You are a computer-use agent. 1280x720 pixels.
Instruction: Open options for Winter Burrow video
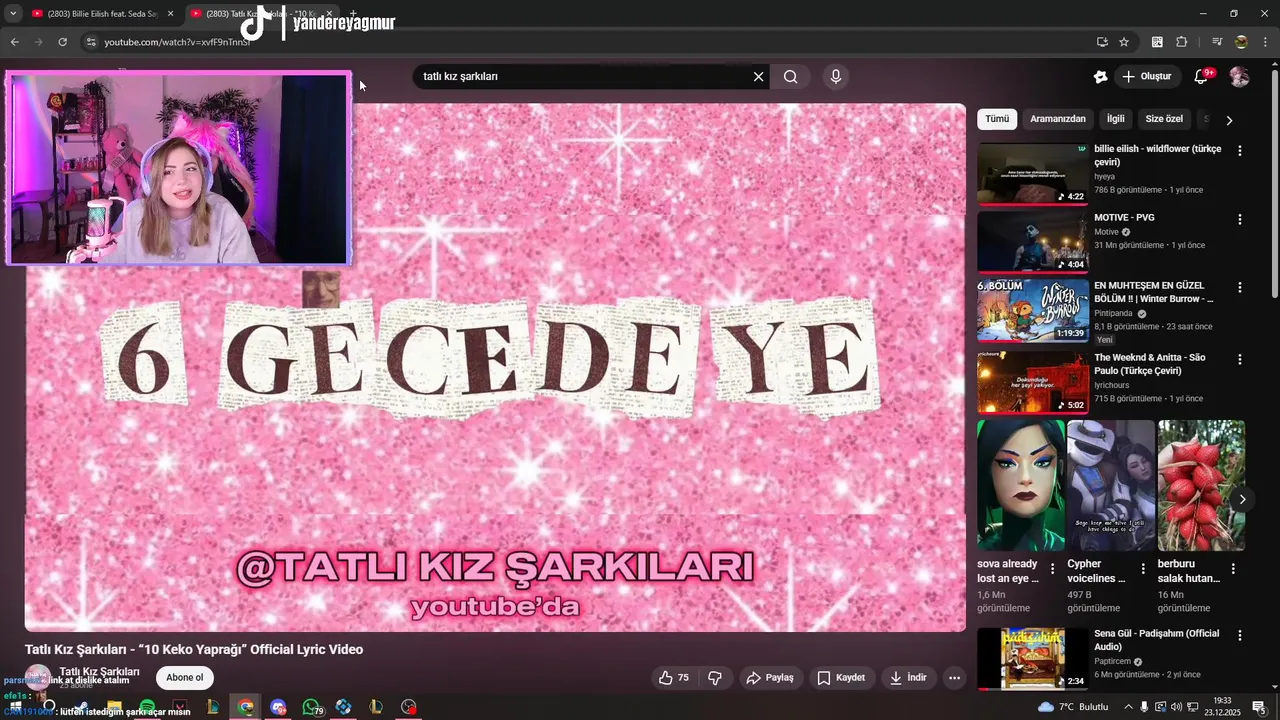coord(1240,287)
